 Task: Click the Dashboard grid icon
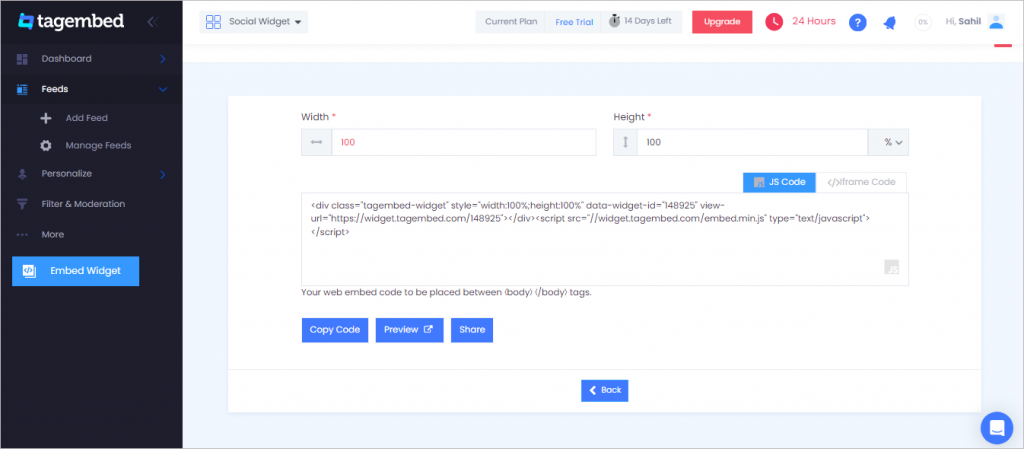pyautogui.click(x=22, y=59)
